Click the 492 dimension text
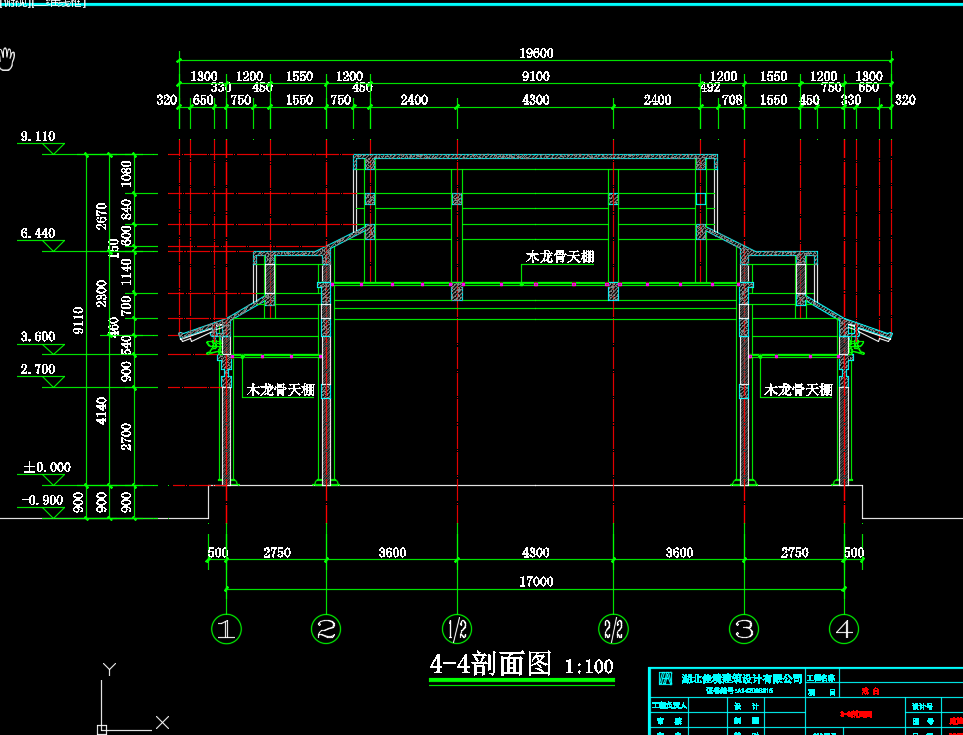 [x=710, y=88]
